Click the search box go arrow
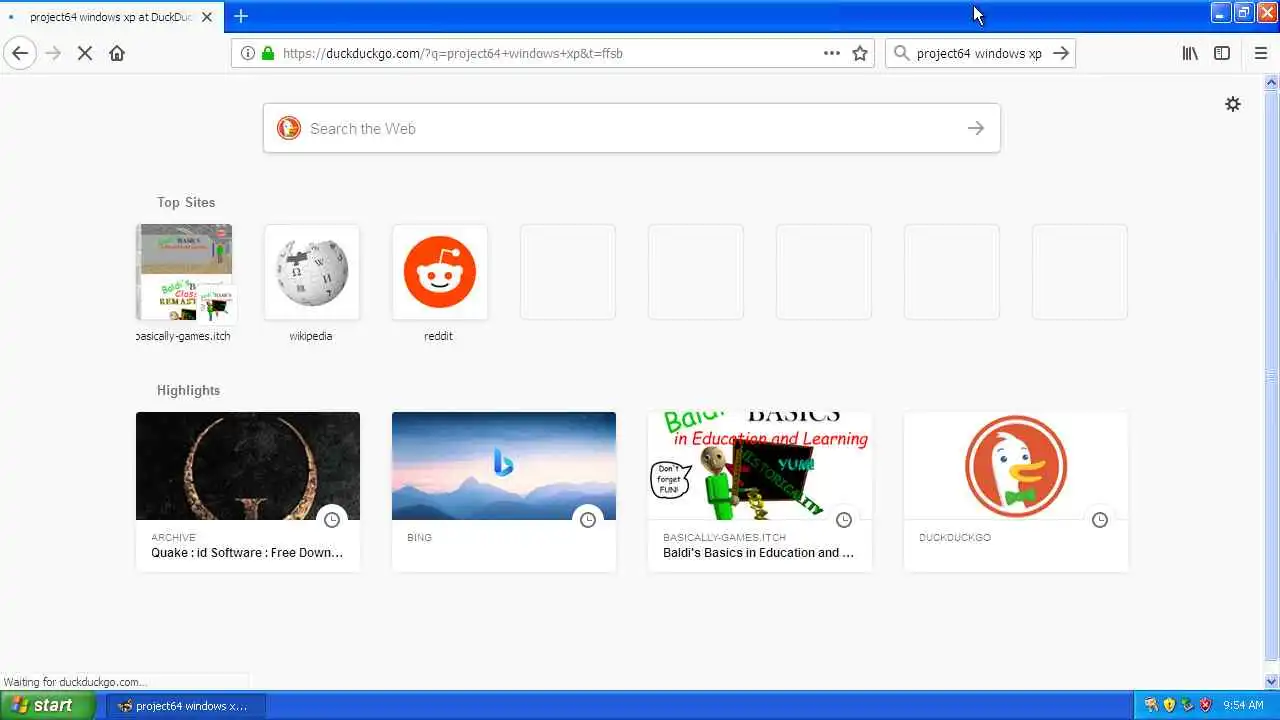Screen dimensions: 1280x720 coord(976,128)
